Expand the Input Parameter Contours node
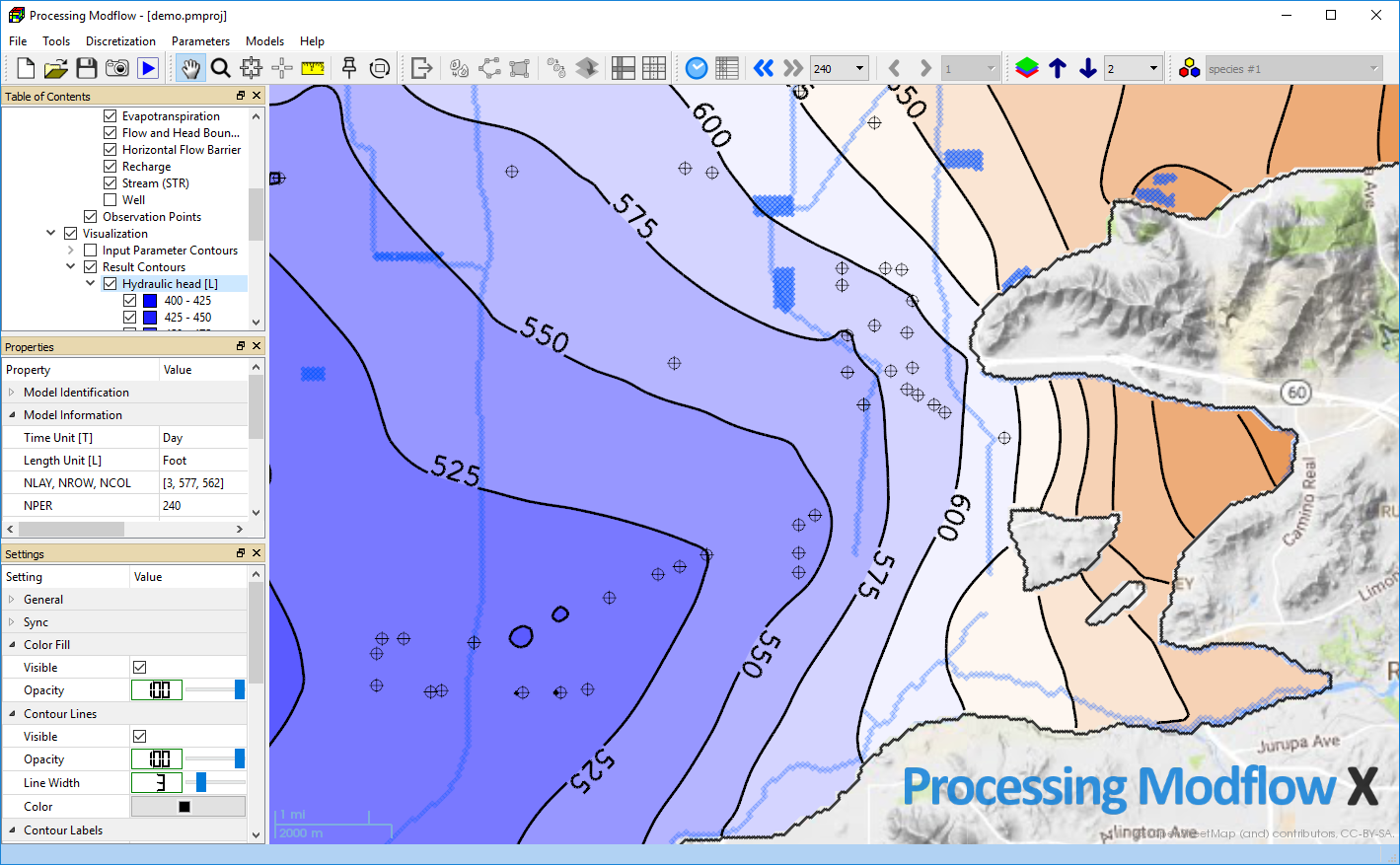Image resolution: width=1400 pixels, height=865 pixels. [x=71, y=251]
